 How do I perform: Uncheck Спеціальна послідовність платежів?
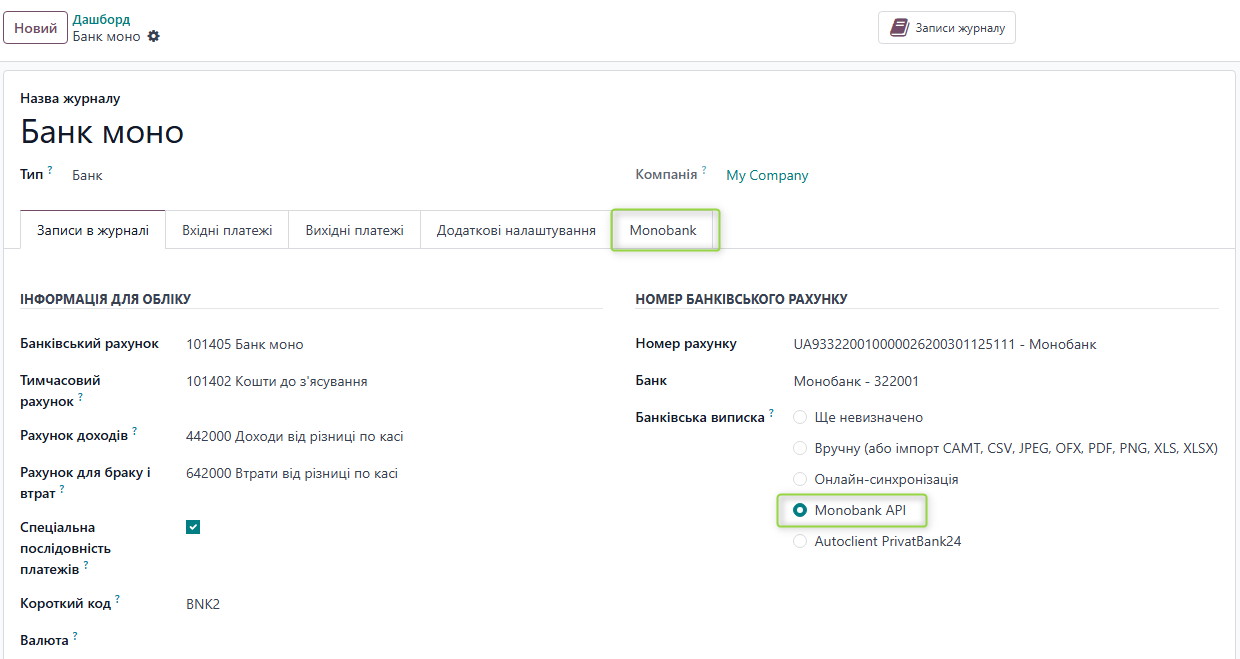(192, 526)
